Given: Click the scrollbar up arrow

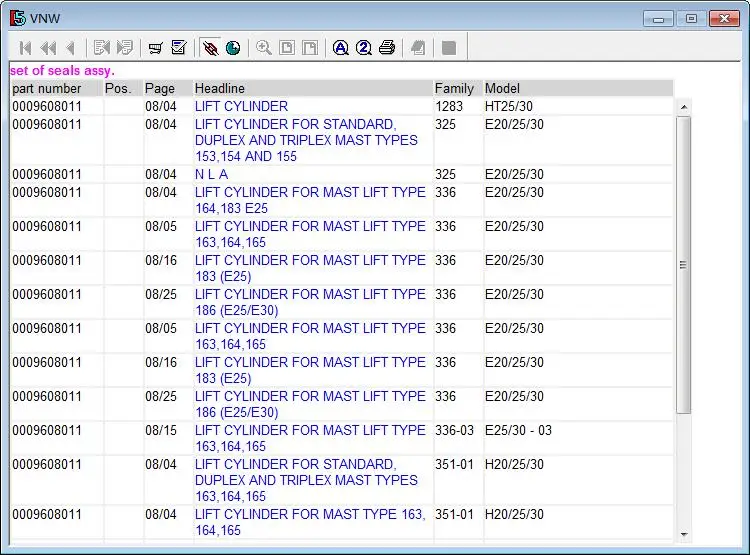Looking at the screenshot, I should [684, 107].
